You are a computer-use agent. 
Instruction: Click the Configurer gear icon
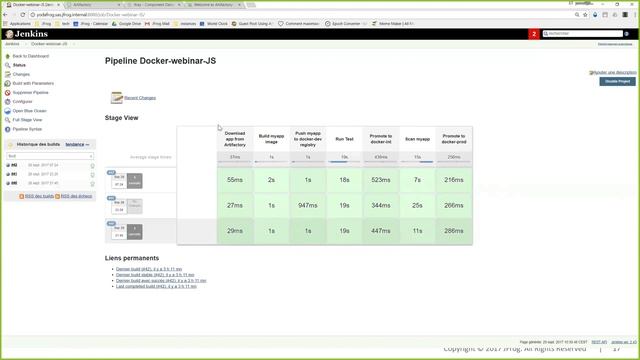click(7, 102)
